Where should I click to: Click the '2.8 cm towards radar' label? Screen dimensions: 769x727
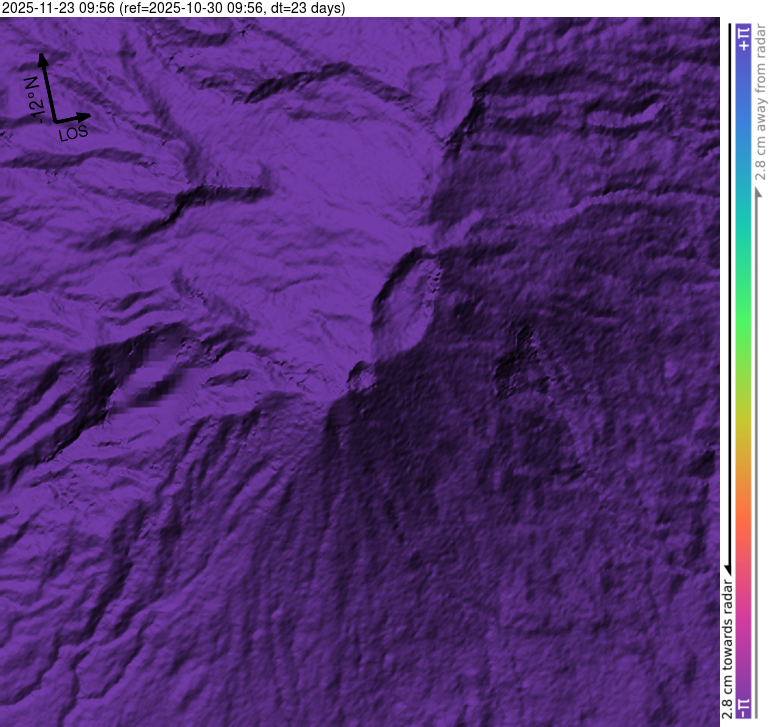pyautogui.click(x=728, y=650)
